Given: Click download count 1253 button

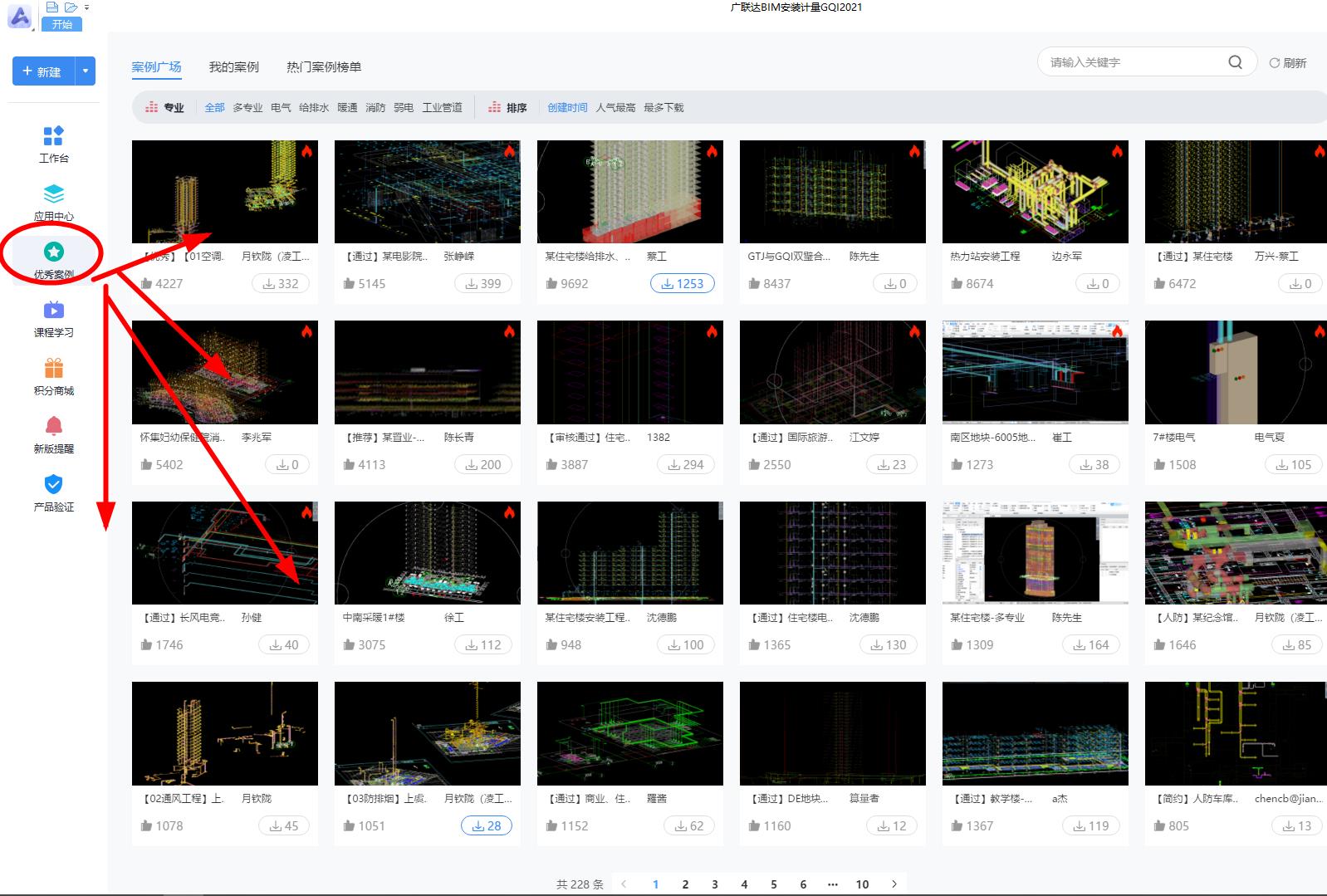Looking at the screenshot, I should coord(682,284).
